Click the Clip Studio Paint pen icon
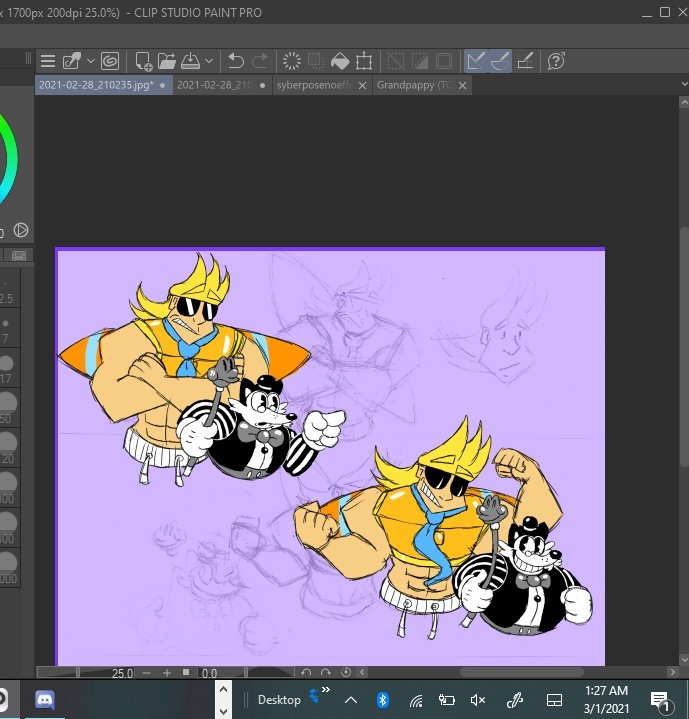The image size is (689, 719). click(72, 61)
